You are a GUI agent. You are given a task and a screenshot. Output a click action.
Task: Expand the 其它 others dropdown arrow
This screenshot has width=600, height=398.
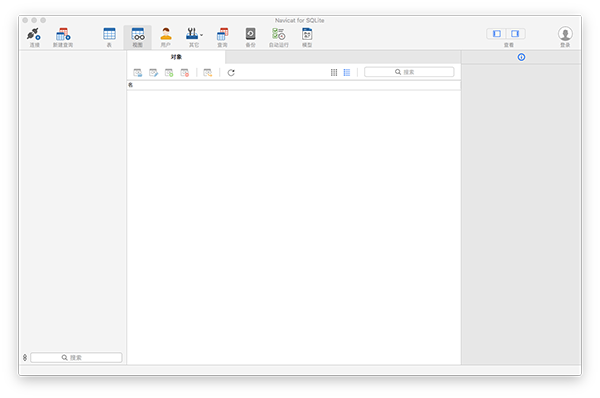202,35
